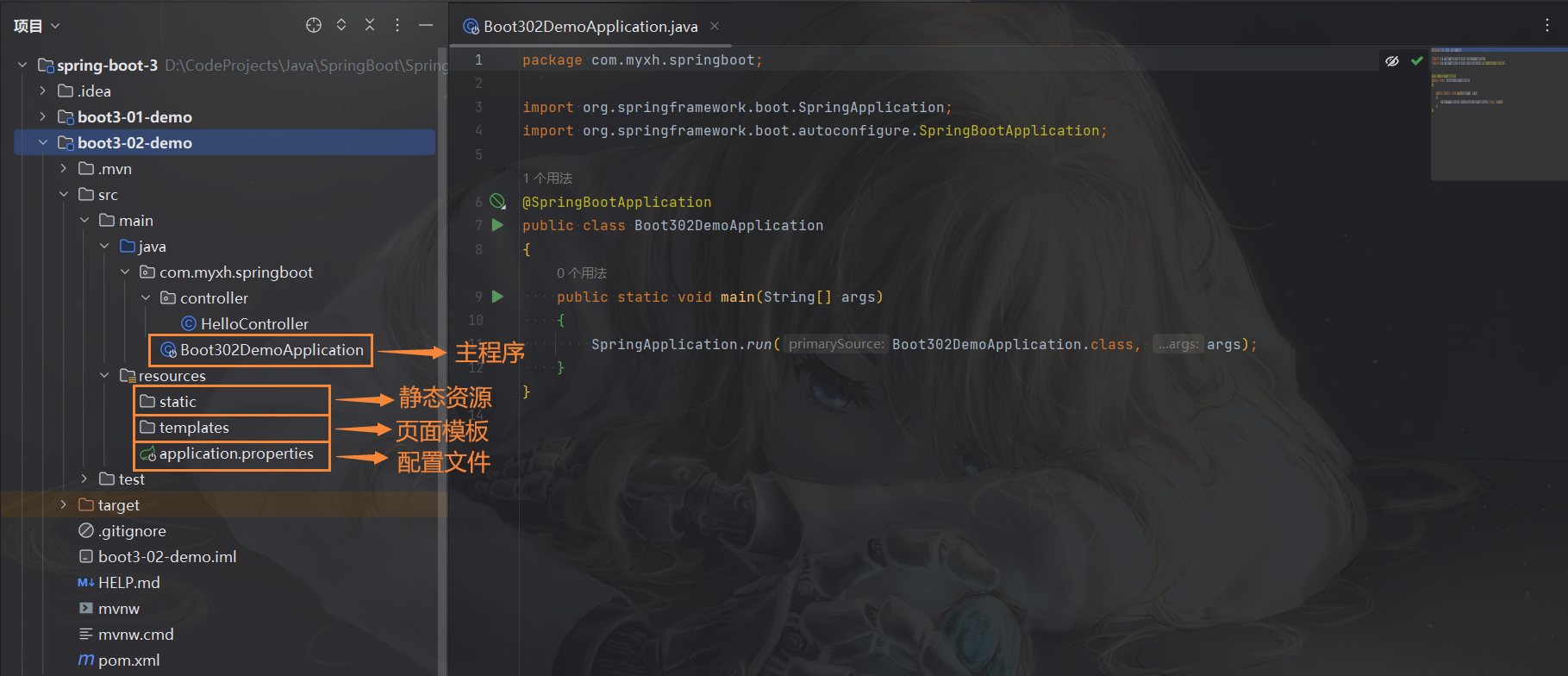The width and height of the screenshot is (1568, 676).
Task: Expand the target folder
Action: click(64, 504)
